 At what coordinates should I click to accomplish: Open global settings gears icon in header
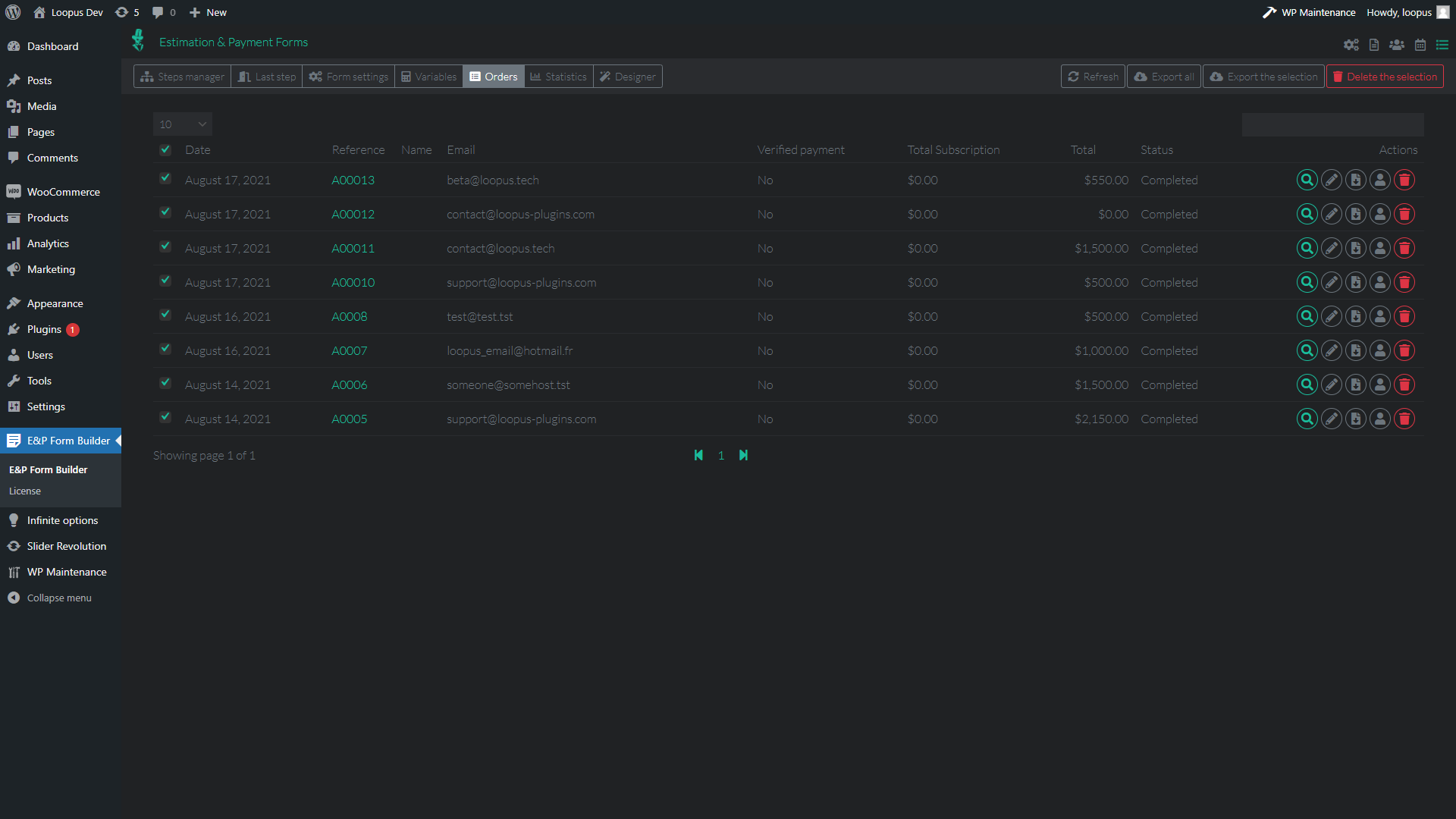click(x=1351, y=45)
